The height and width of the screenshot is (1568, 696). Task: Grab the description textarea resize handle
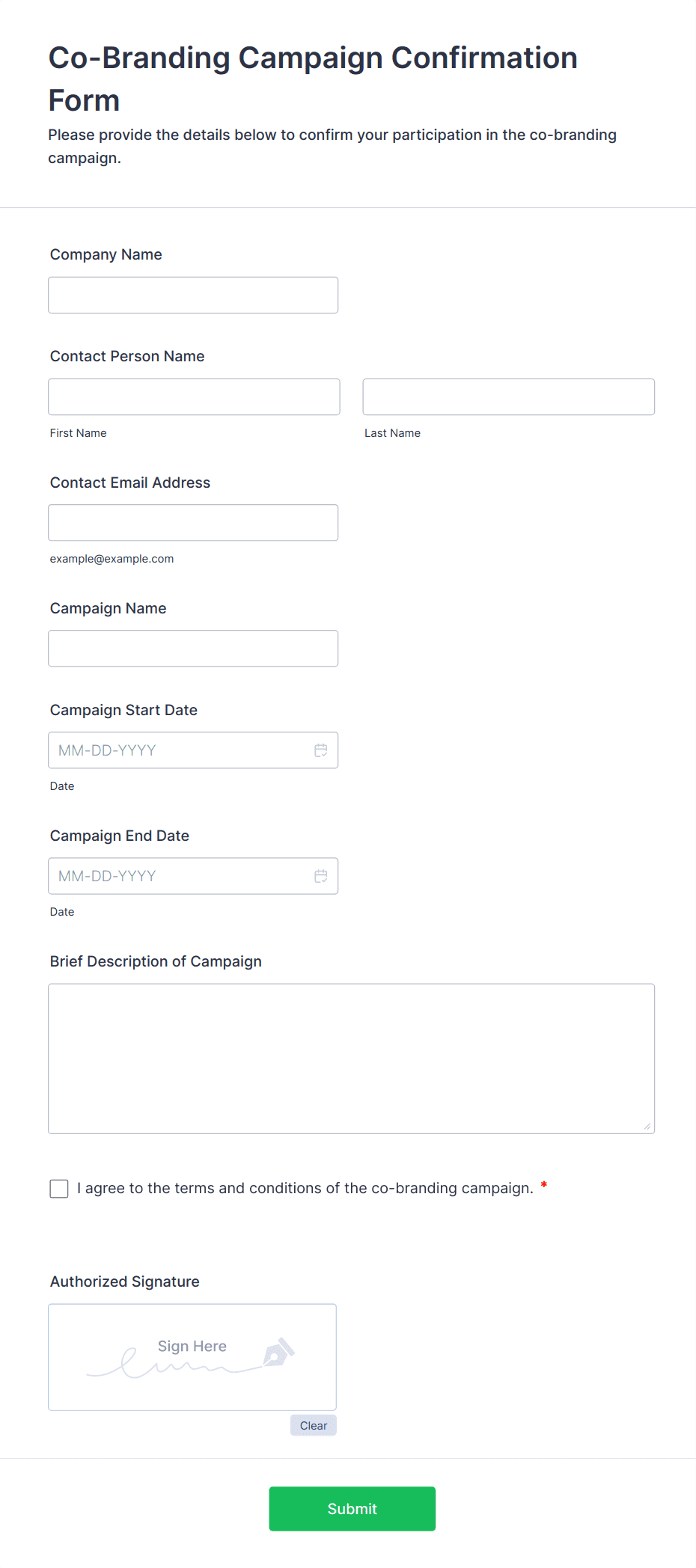tap(647, 1127)
